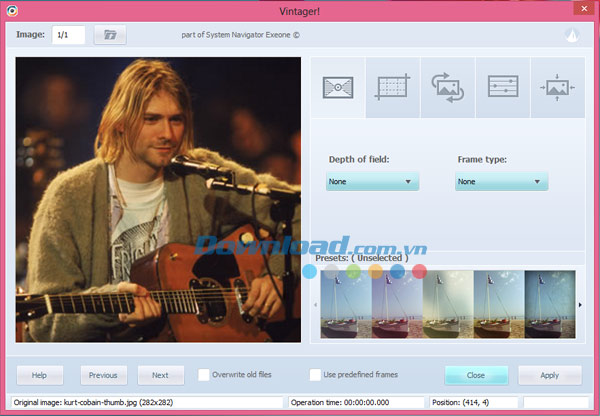The height and width of the screenshot is (416, 600).
Task: Select the resize image tab icon
Action: point(557,87)
